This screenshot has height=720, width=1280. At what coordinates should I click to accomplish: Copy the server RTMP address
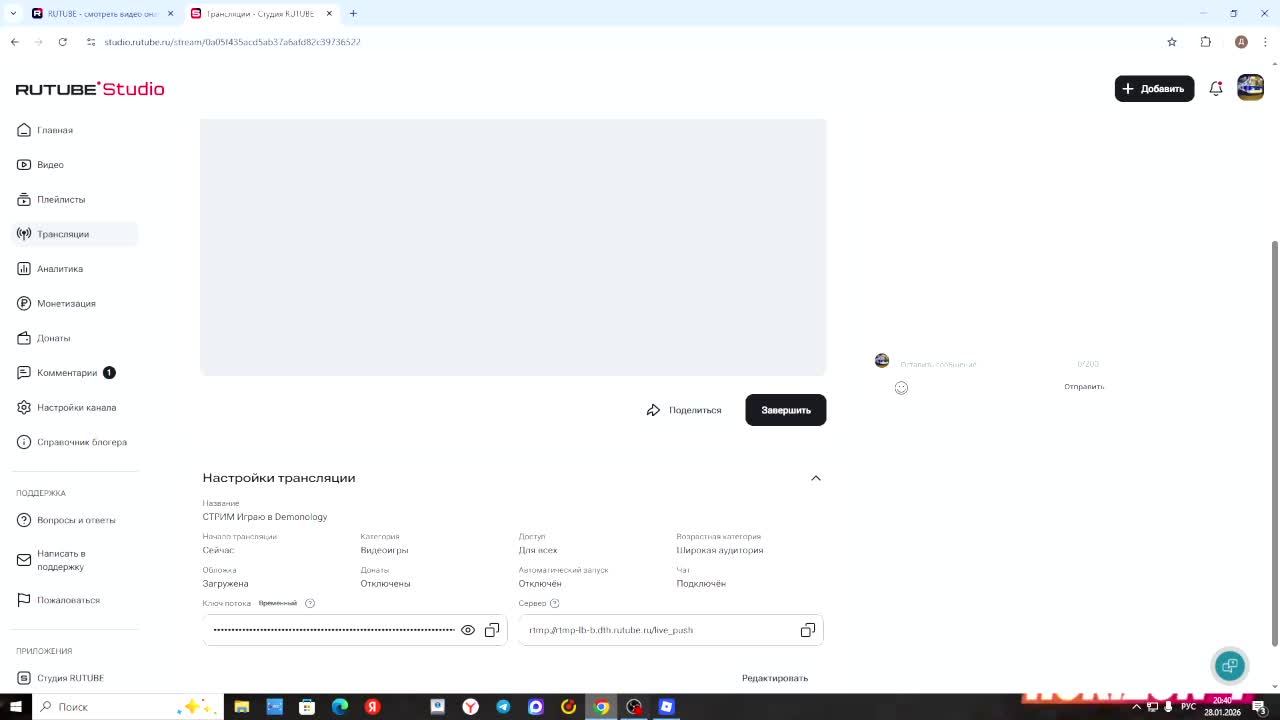pos(808,630)
